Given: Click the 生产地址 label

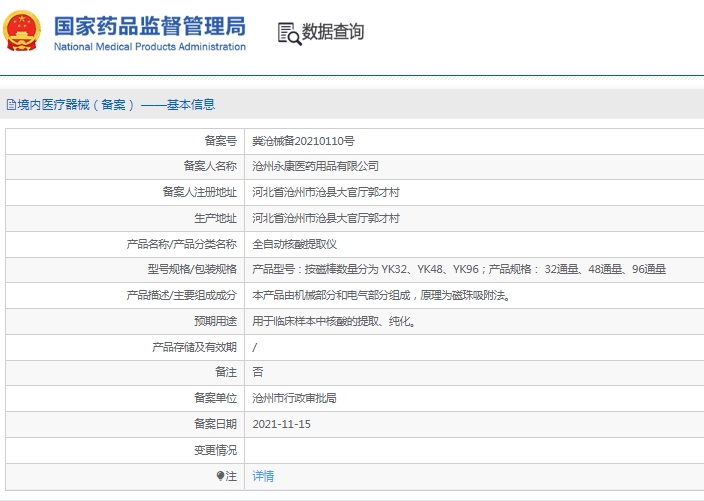Looking at the screenshot, I should click(216, 219).
